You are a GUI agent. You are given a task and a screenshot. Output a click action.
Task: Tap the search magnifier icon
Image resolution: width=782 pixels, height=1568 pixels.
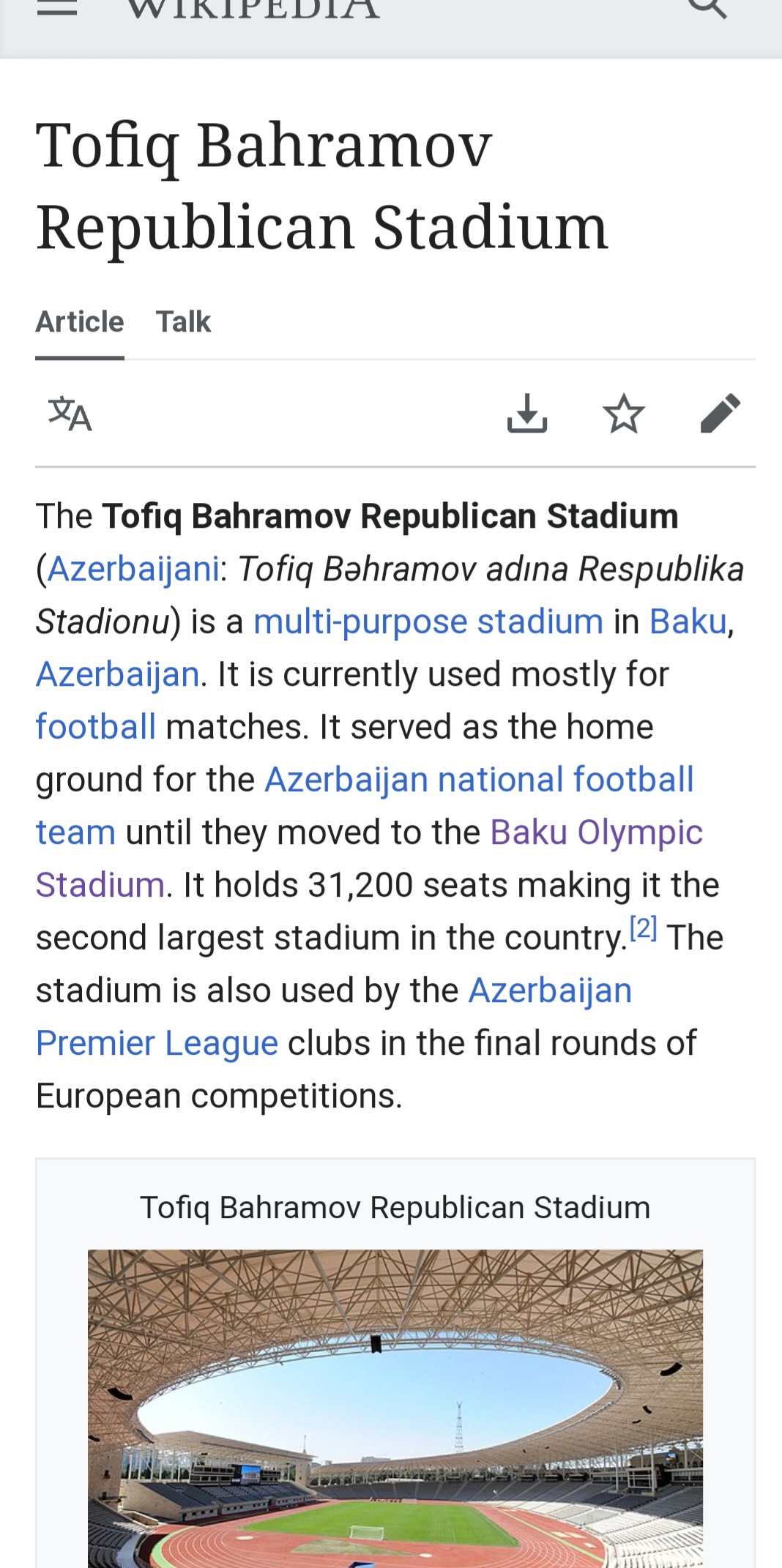(x=707, y=7)
